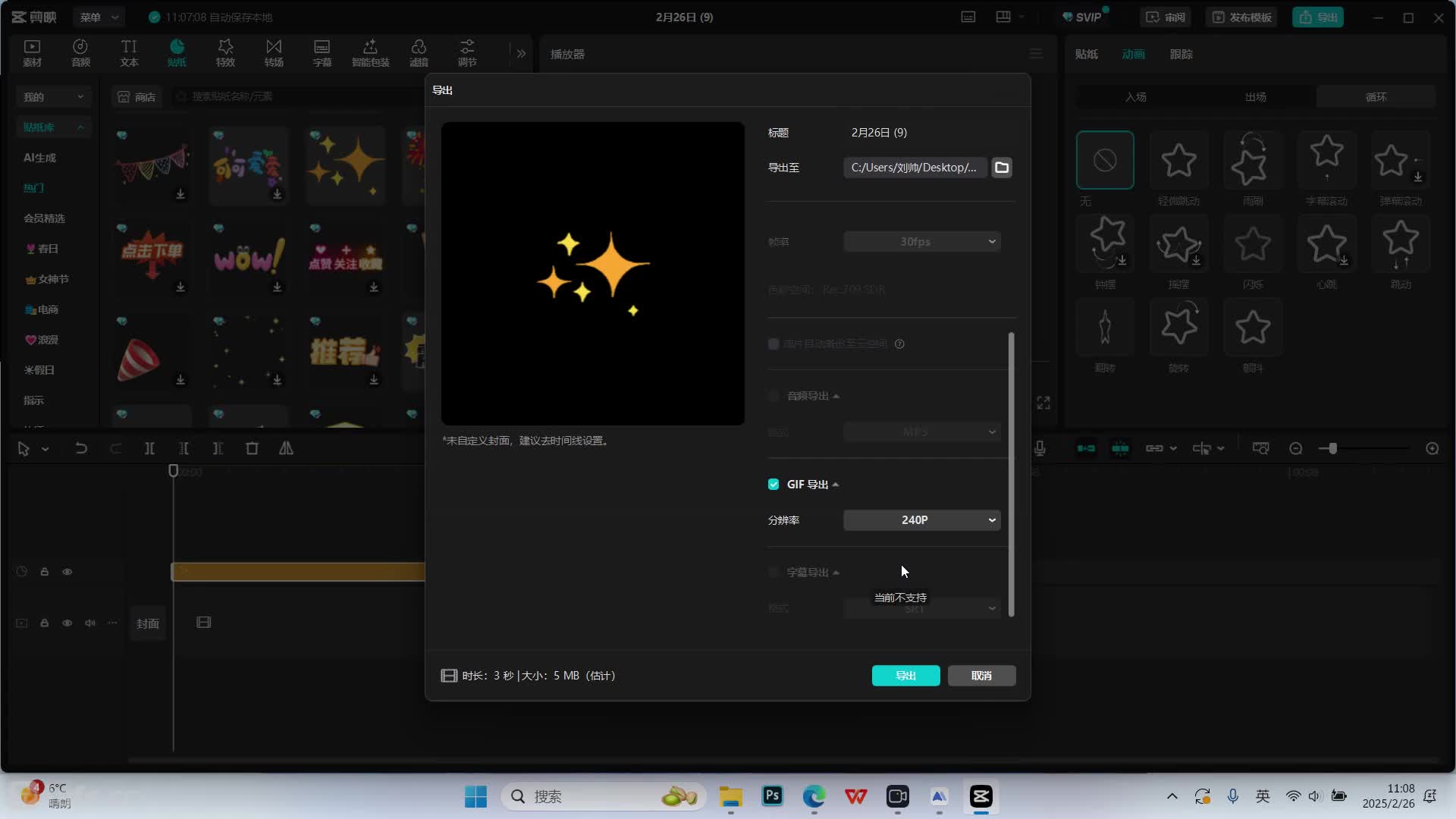Click the 封面 cover button on timeline
The height and width of the screenshot is (819, 1456).
(148, 623)
